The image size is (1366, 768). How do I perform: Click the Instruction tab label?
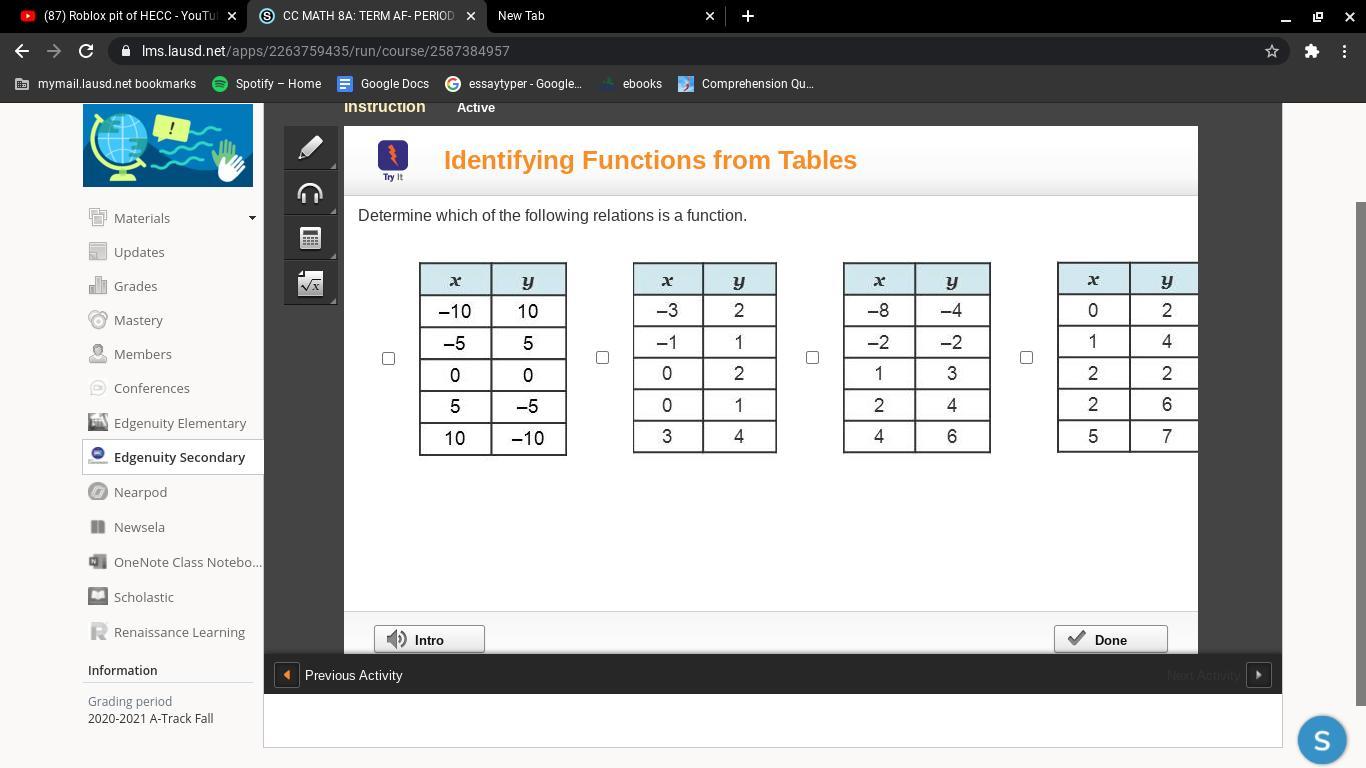point(385,107)
